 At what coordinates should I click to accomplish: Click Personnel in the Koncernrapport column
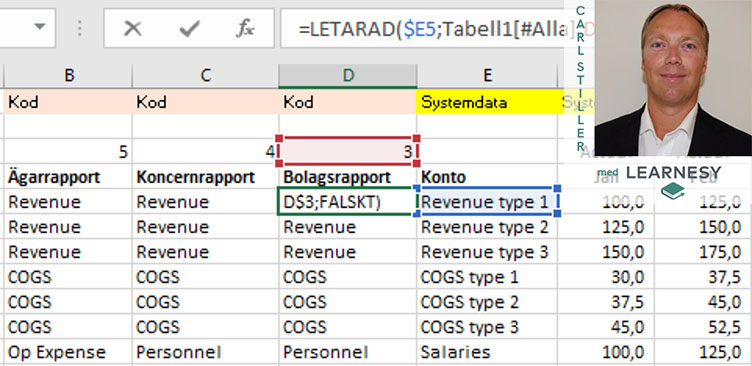(205, 352)
